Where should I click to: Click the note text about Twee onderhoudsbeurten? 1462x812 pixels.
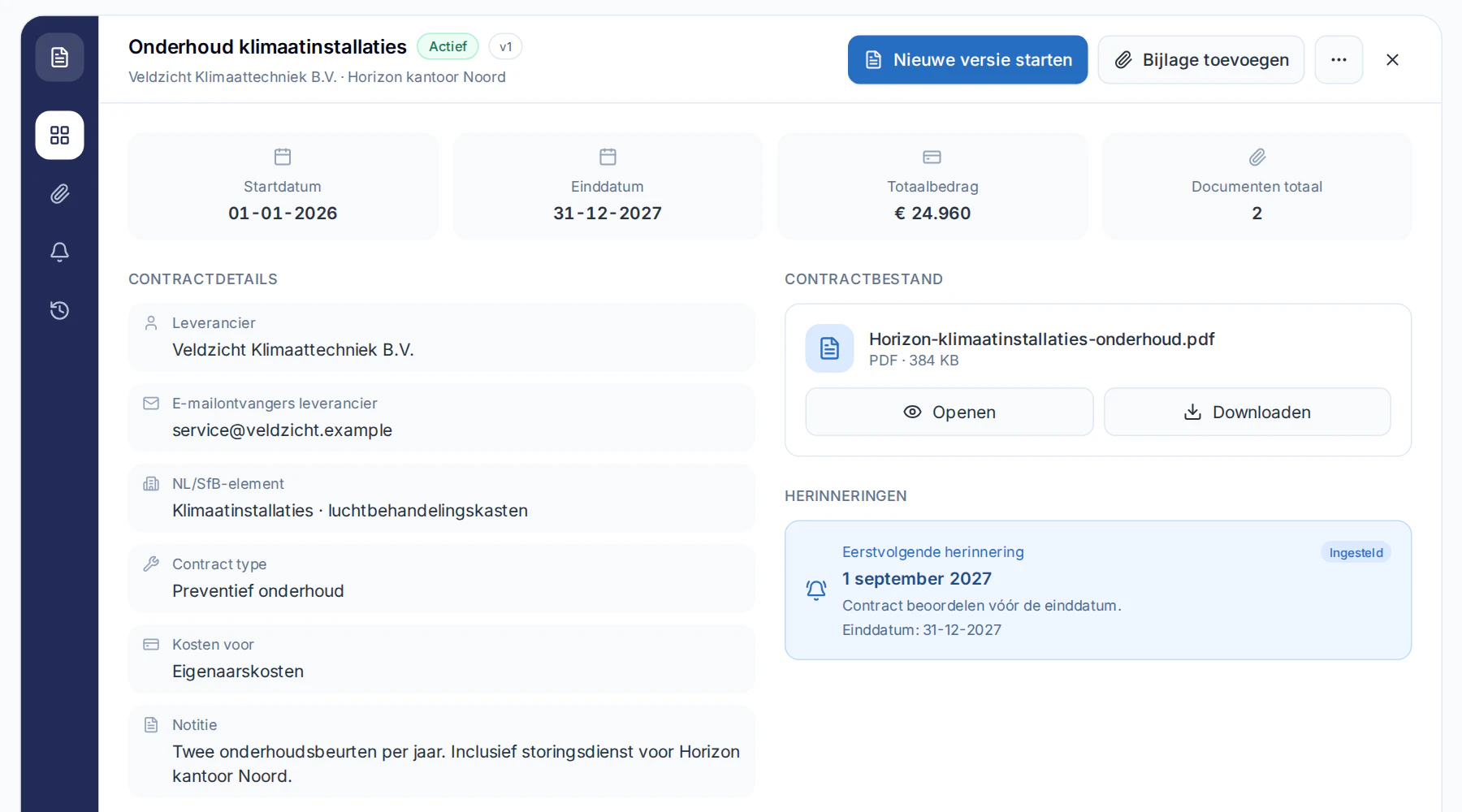tap(456, 764)
